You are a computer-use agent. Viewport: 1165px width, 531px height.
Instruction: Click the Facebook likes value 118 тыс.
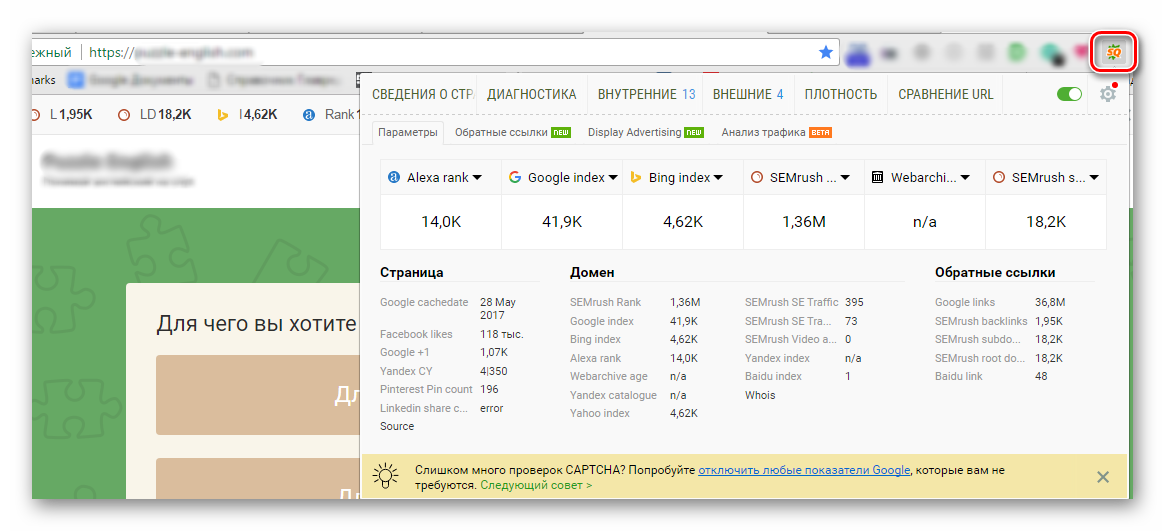[x=502, y=334]
